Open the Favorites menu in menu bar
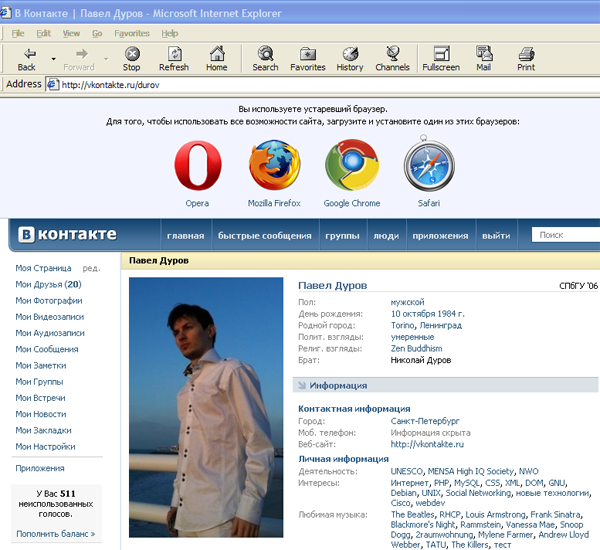The width and height of the screenshot is (600, 550). pyautogui.click(x=132, y=33)
